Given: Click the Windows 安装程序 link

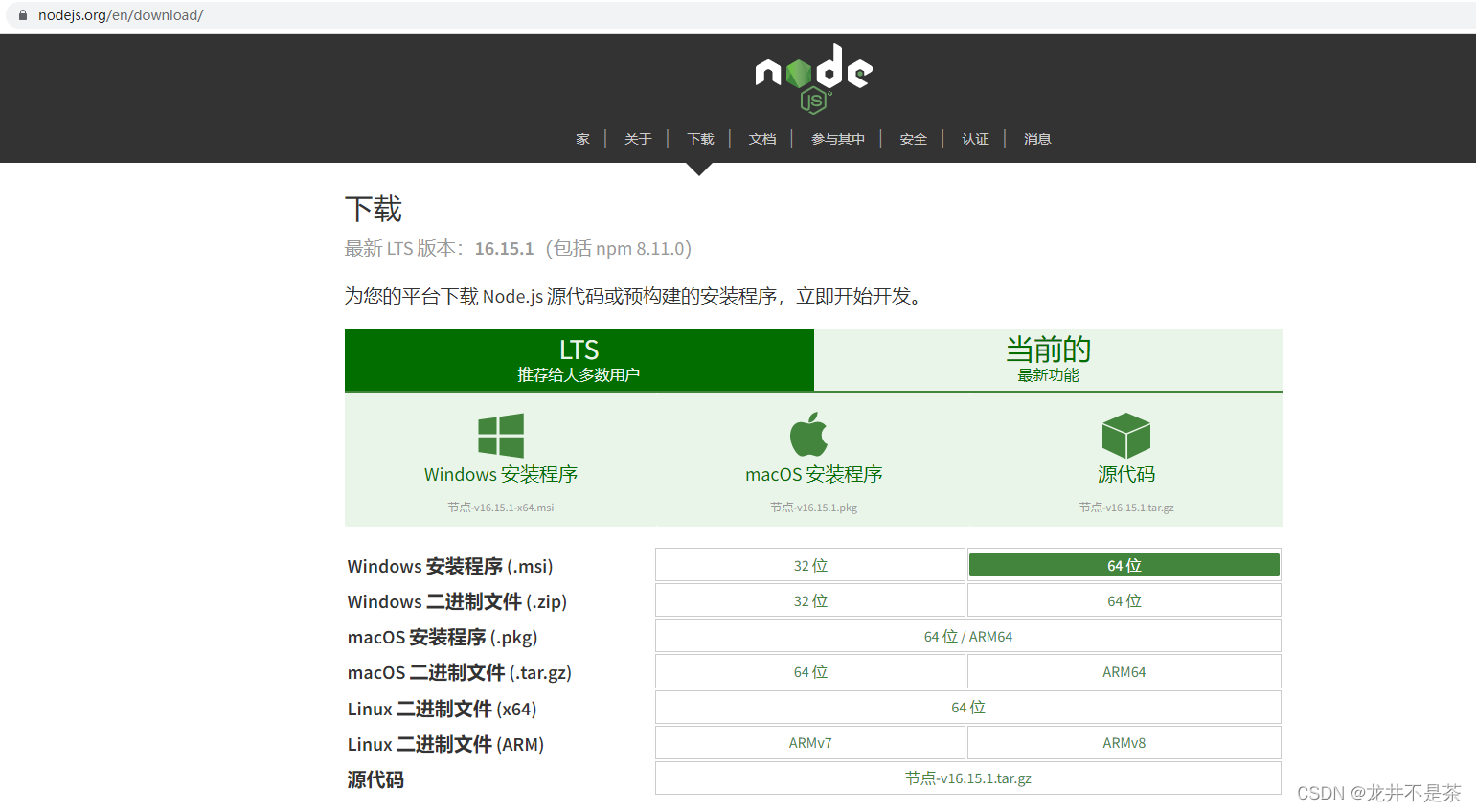Looking at the screenshot, I should coord(501,474).
